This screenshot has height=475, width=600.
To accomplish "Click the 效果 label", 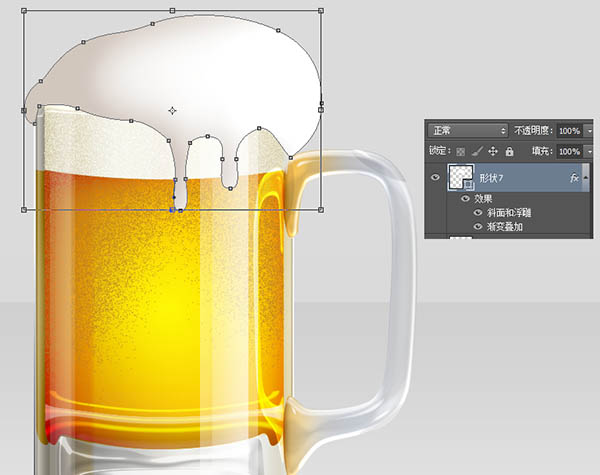I will (483, 199).
